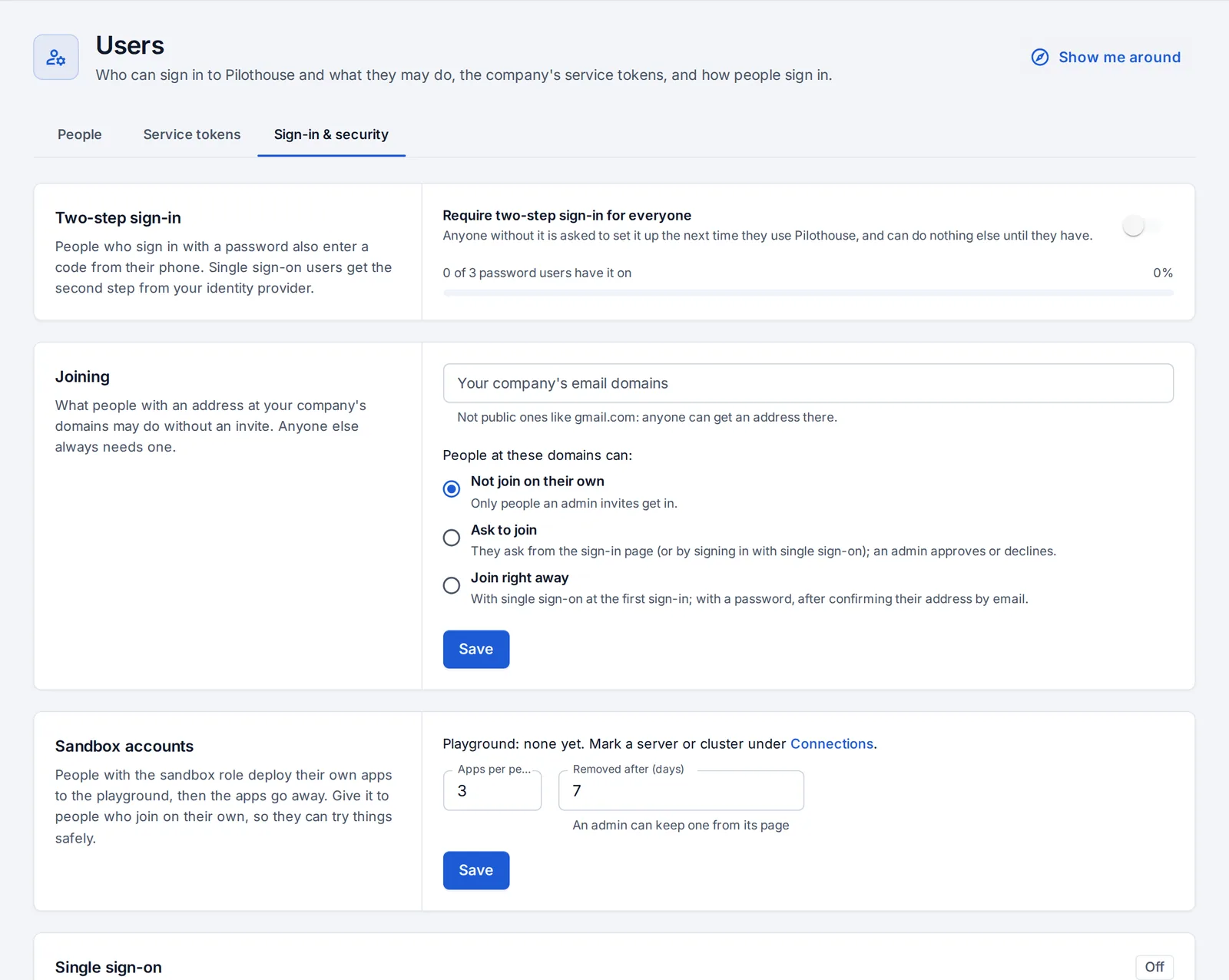The height and width of the screenshot is (980, 1229).
Task: Click the Joining section heading
Action: pyautogui.click(x=82, y=377)
